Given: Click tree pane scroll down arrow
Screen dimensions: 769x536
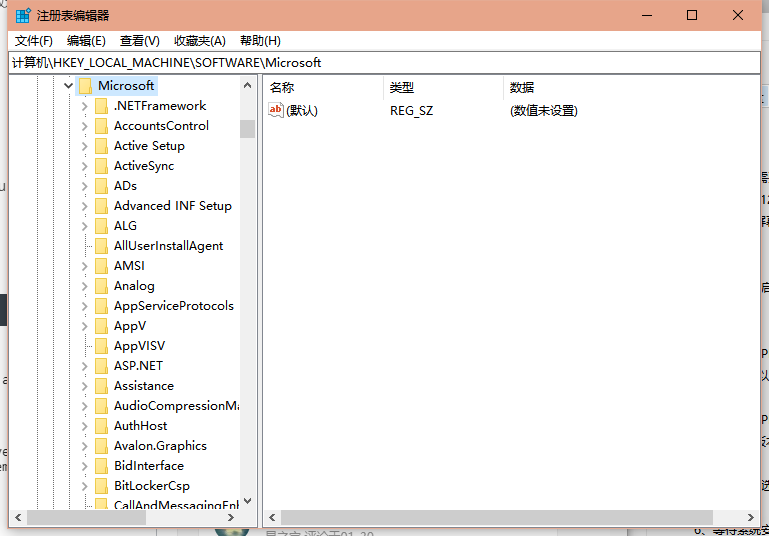Looking at the screenshot, I should [x=248, y=501].
